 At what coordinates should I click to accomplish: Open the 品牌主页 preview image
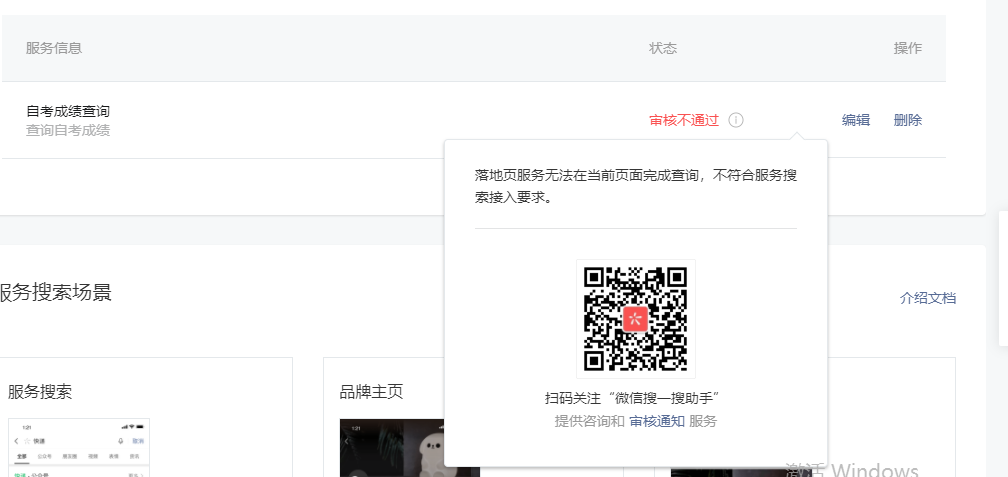(392, 448)
